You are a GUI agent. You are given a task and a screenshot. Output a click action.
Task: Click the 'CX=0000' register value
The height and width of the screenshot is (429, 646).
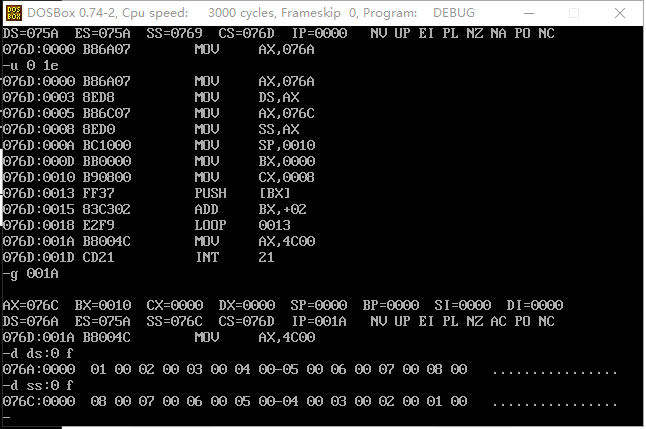coord(175,306)
